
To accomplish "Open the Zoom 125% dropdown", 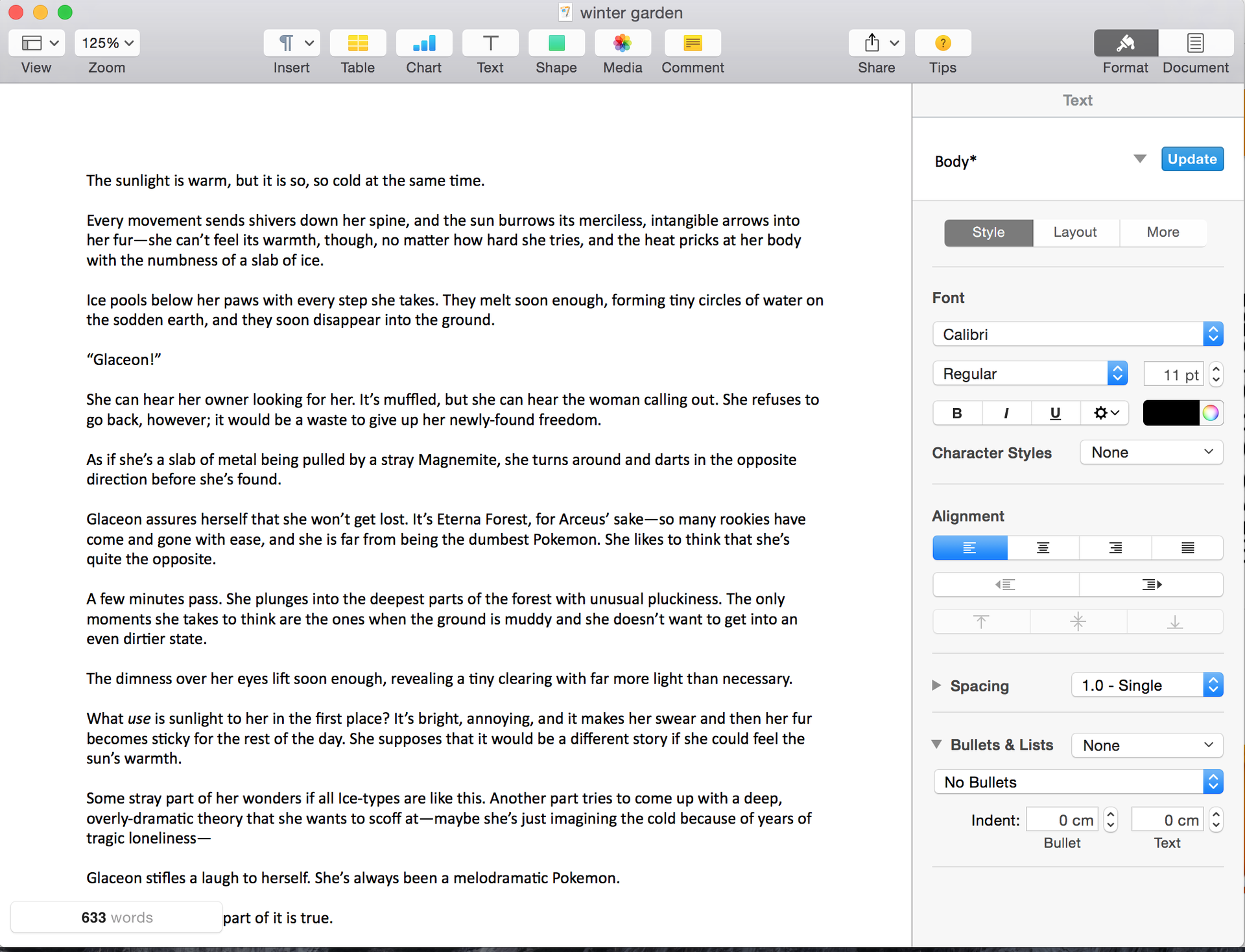I will pos(107,43).
